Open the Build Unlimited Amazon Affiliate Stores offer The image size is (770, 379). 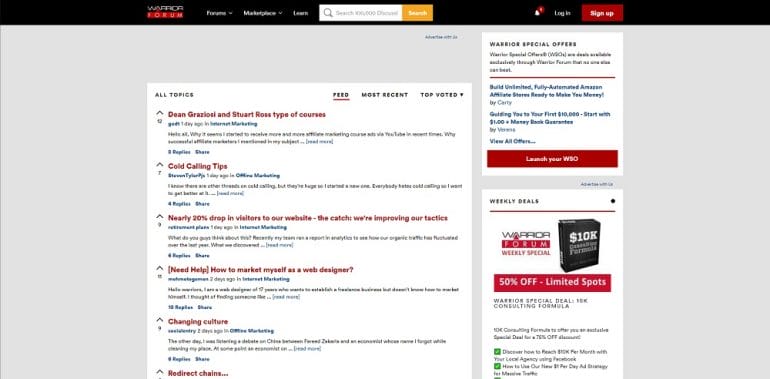click(x=547, y=91)
